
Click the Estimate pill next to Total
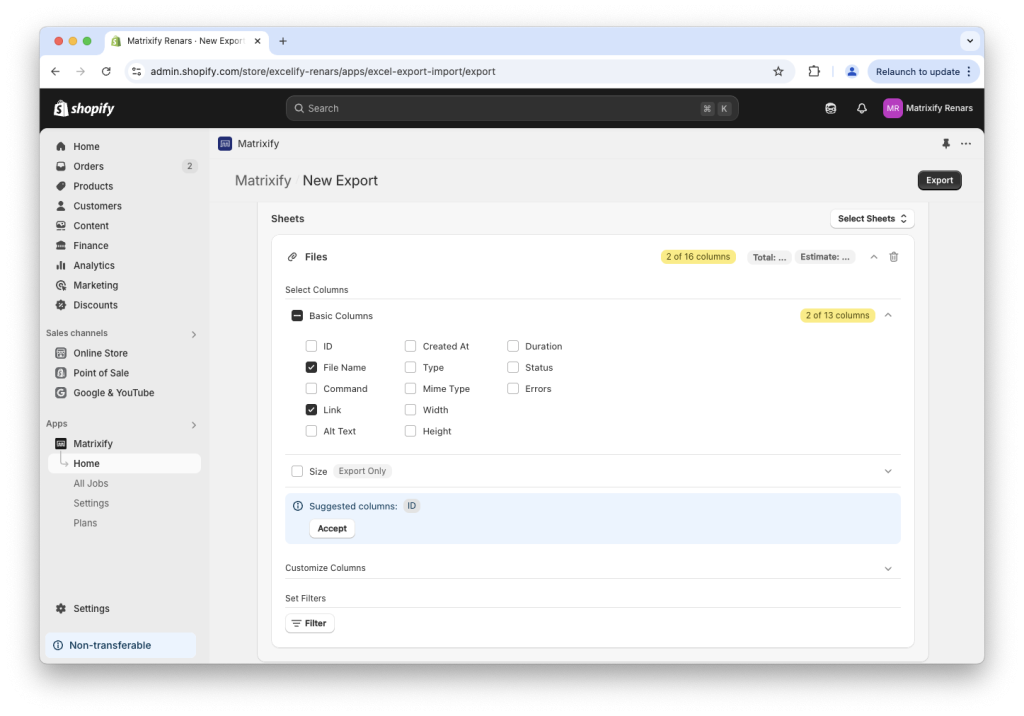(x=825, y=256)
